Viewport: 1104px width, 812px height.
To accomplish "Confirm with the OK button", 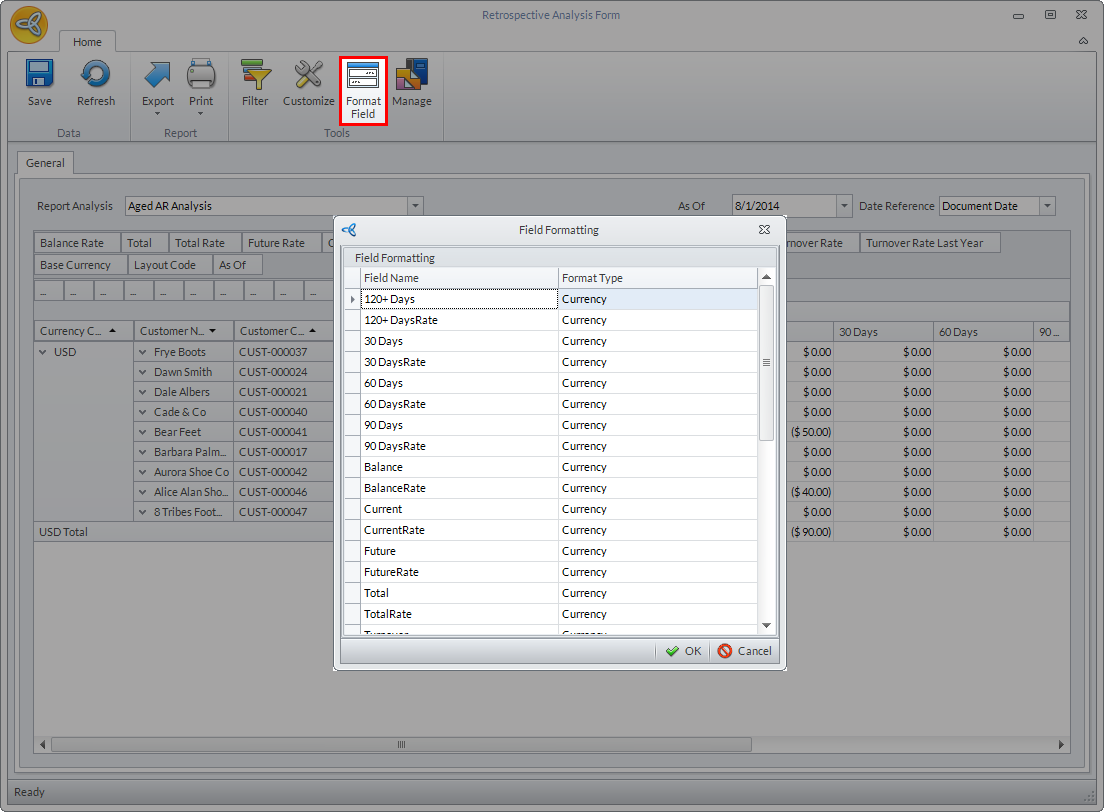I will 683,651.
